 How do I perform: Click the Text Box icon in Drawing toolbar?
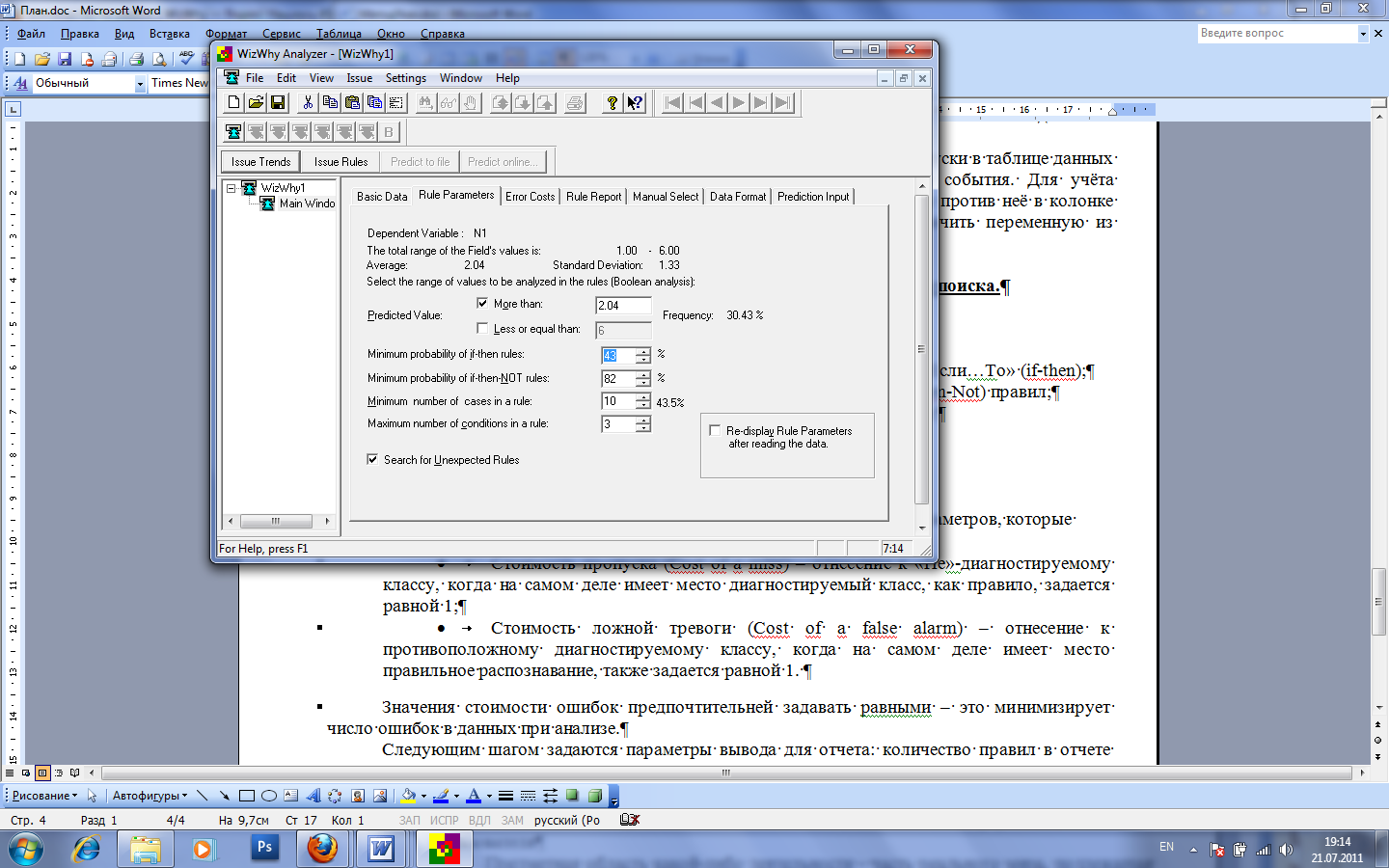tap(291, 796)
